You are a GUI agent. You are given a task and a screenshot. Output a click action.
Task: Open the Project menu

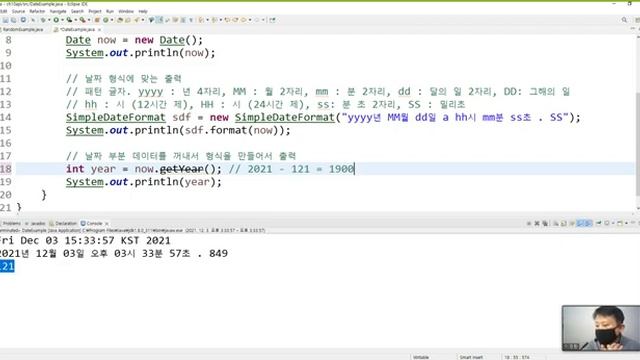tap(95, 11)
